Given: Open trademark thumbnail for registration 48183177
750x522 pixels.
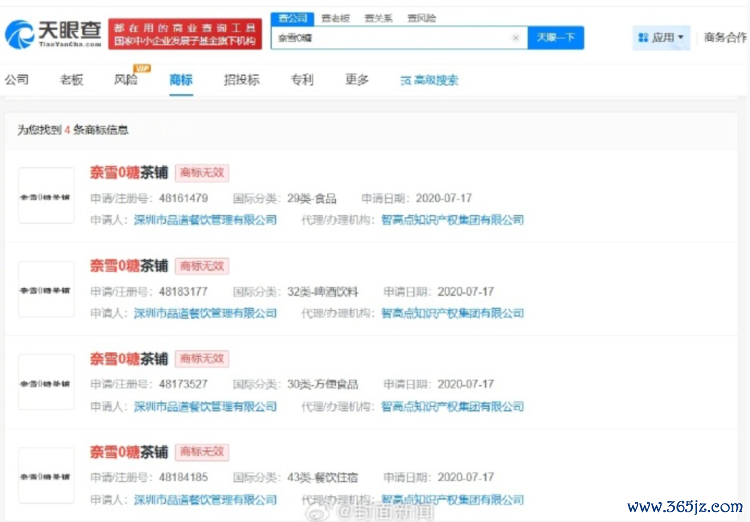Looking at the screenshot, I should coord(46,289).
